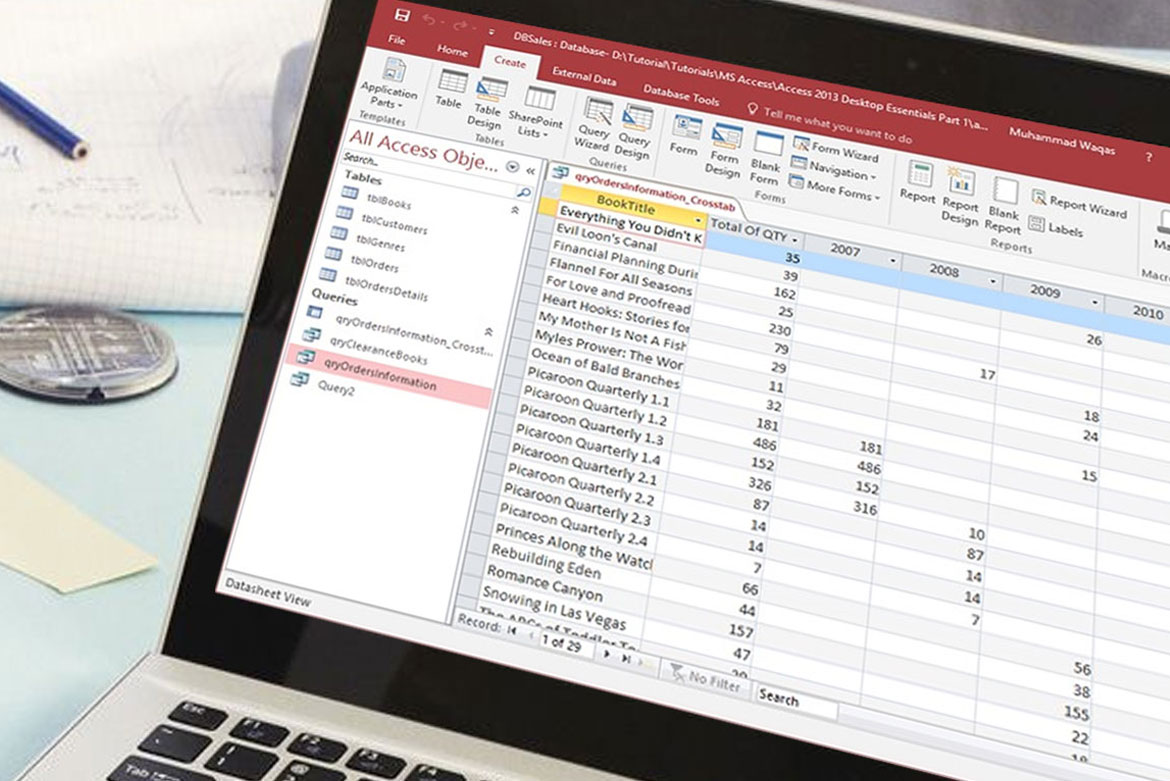
Task: Select the tblBooks table
Action: [378, 198]
